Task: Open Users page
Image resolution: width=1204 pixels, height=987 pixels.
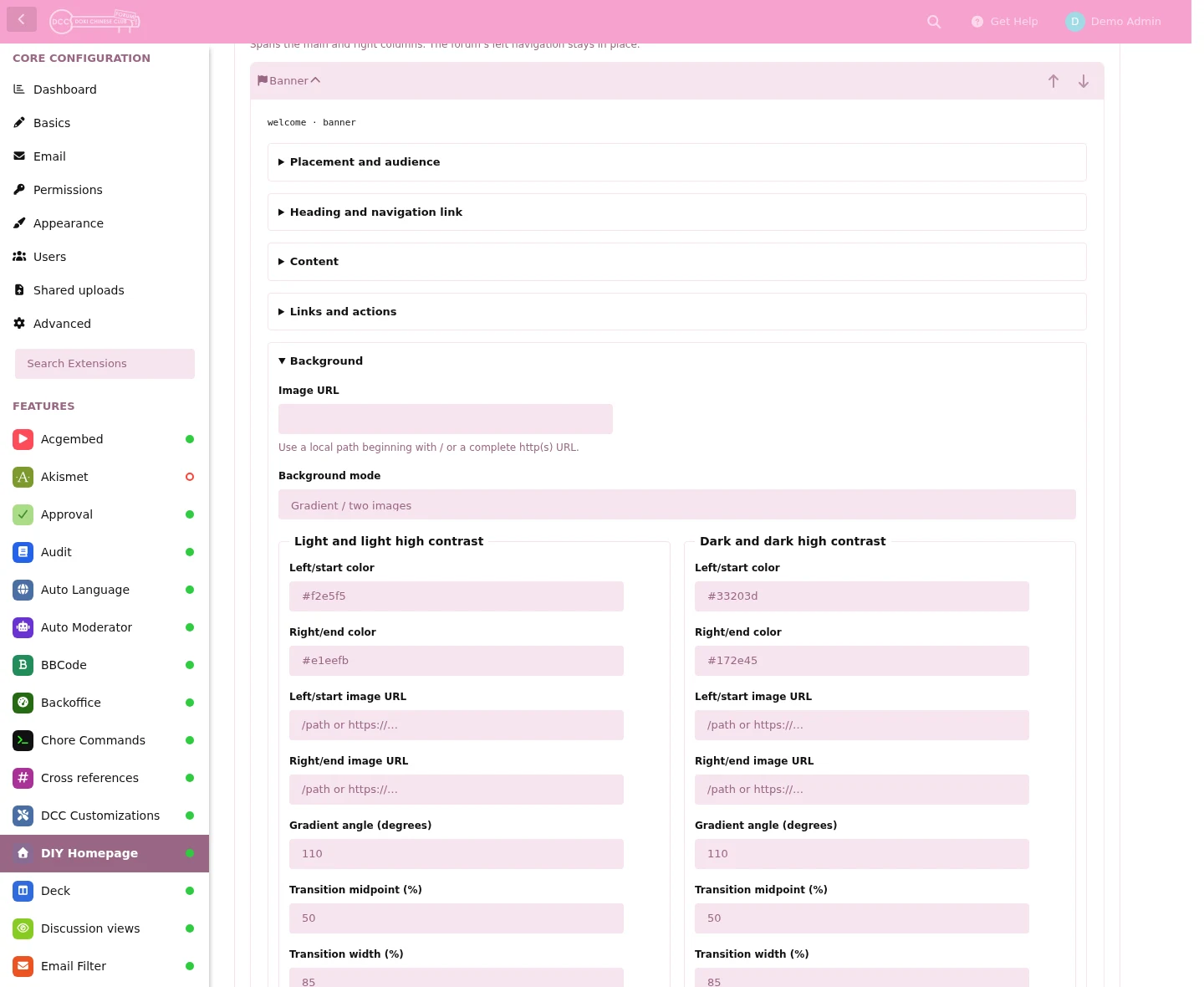Action: point(105,257)
